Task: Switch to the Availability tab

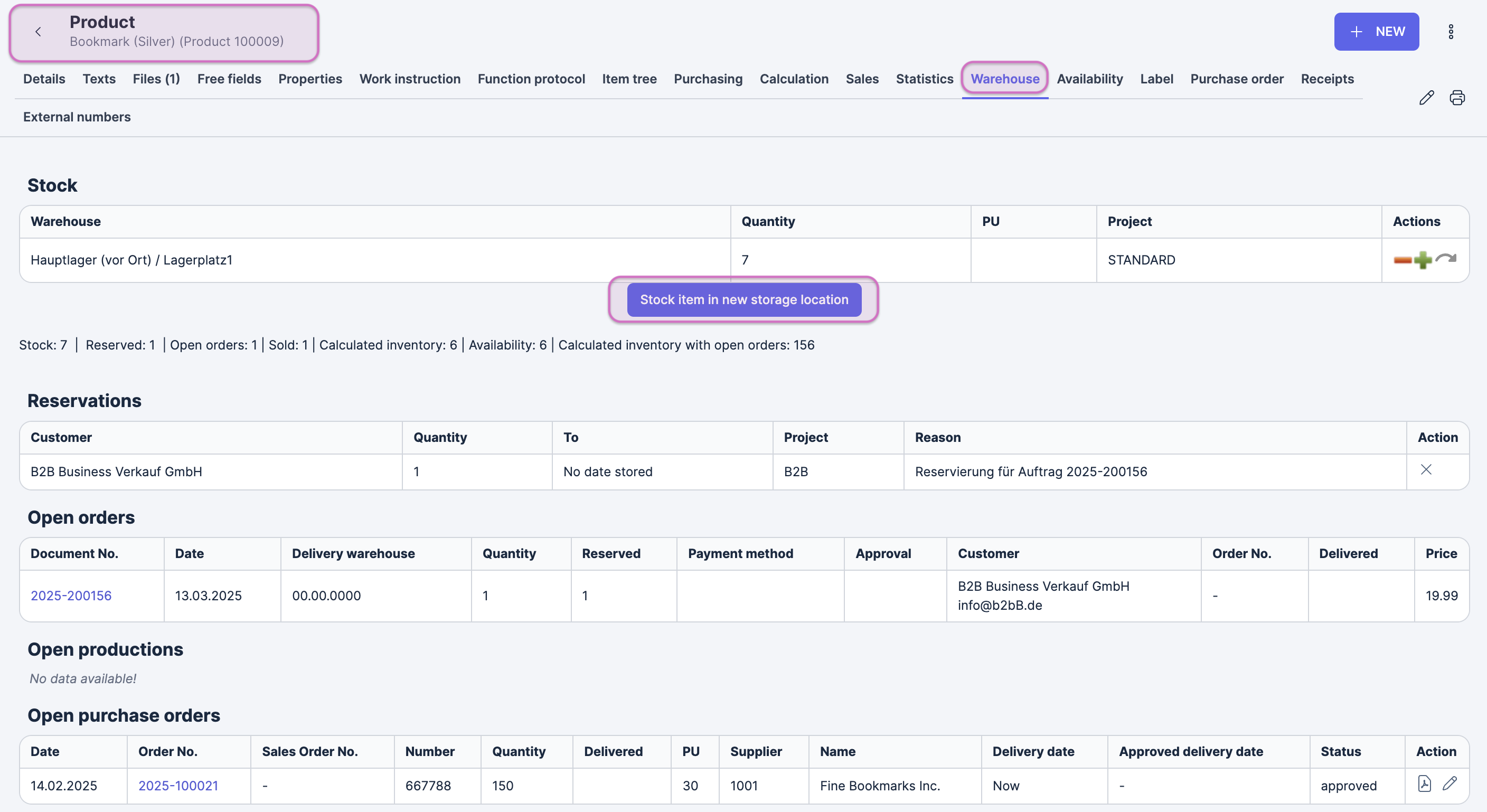Action: 1089,79
